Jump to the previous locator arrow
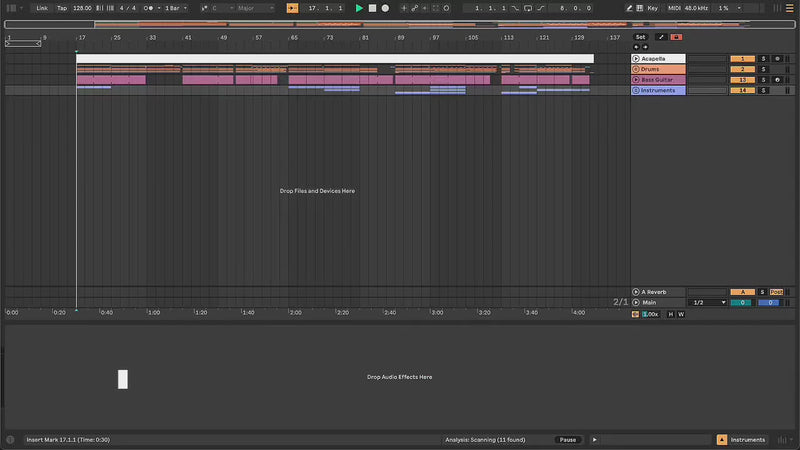The width and height of the screenshot is (800, 450). (x=634, y=46)
